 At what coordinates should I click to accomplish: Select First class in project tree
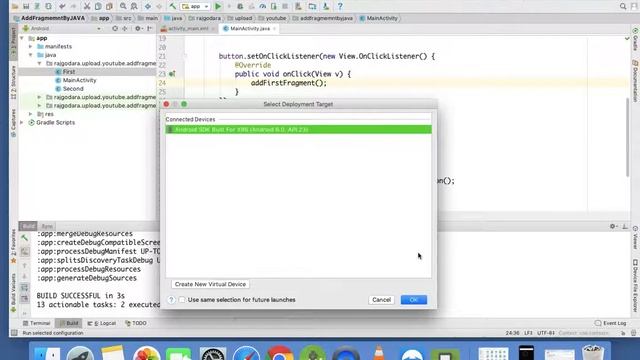69,71
